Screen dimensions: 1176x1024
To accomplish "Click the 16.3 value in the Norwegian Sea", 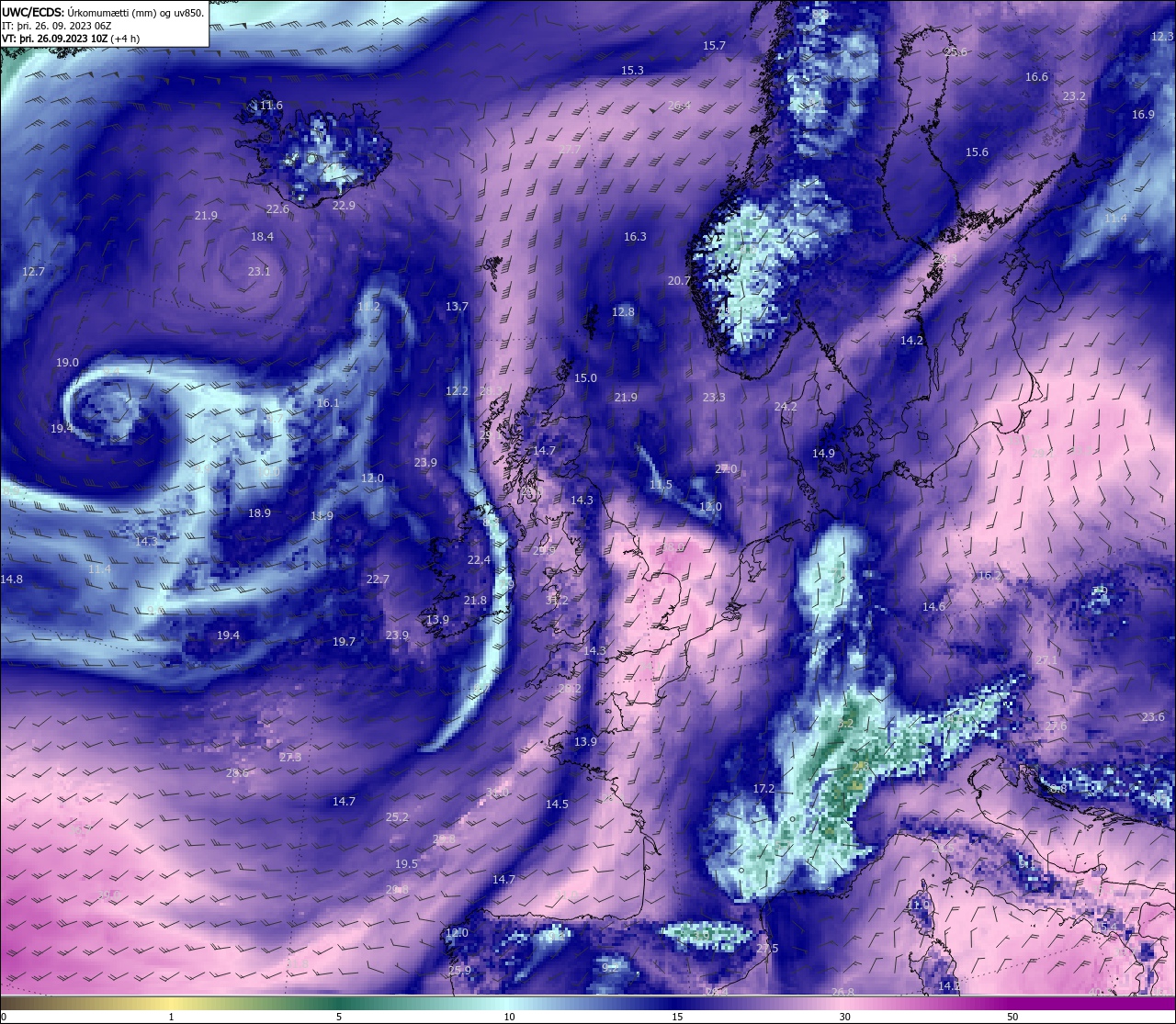I will tap(635, 237).
